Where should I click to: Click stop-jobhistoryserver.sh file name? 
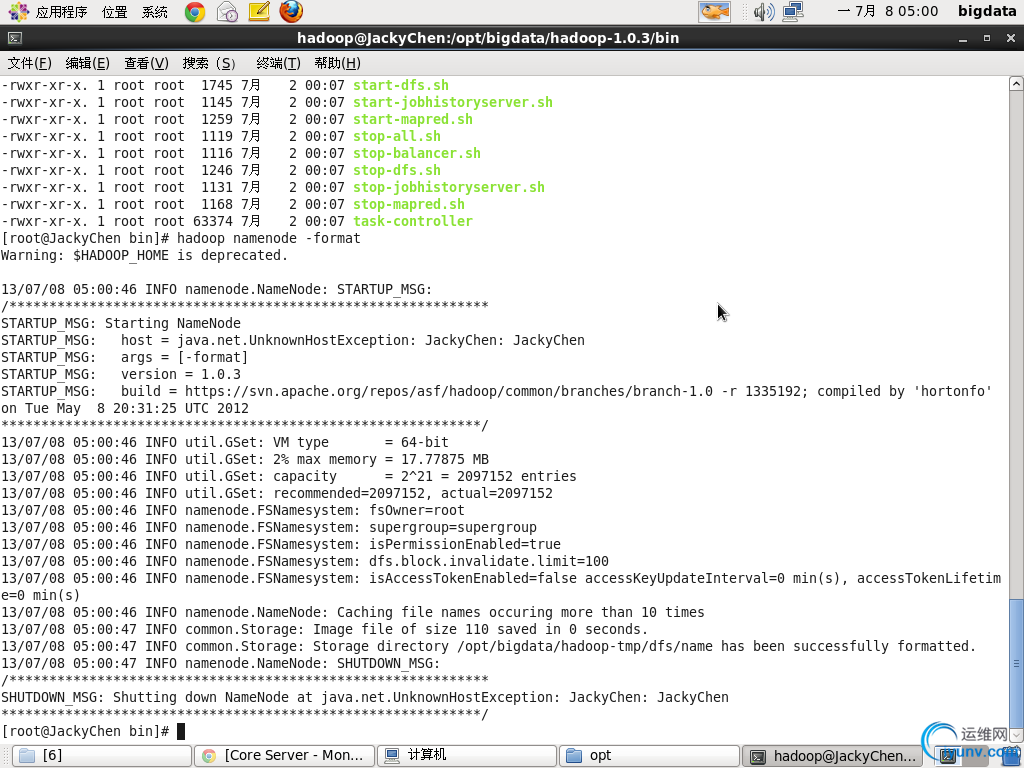coord(449,187)
